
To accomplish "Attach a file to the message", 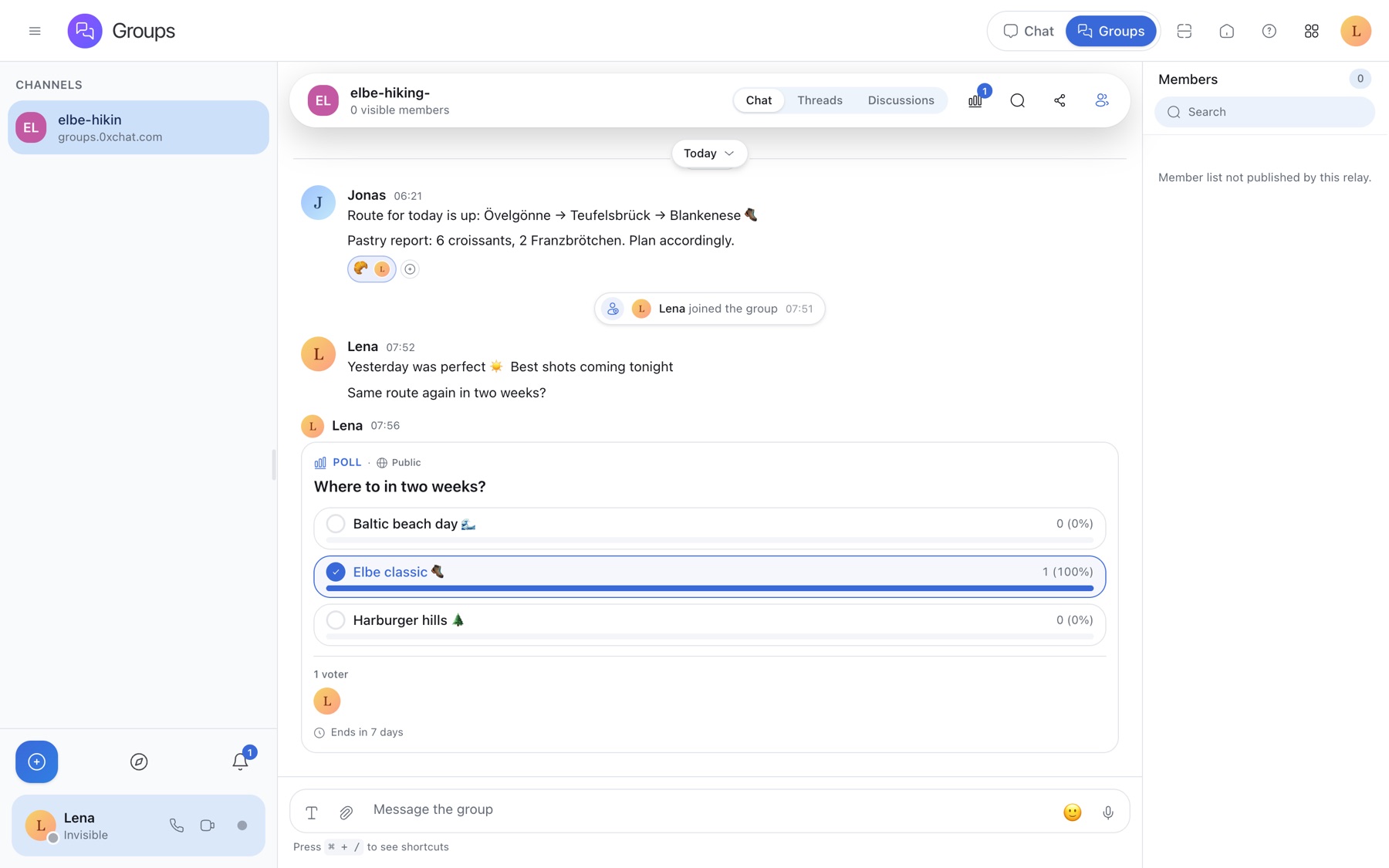I will [346, 812].
